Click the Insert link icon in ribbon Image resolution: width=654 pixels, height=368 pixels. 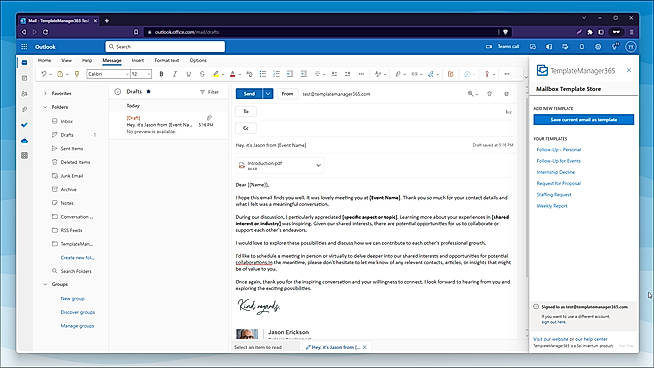tap(414, 74)
